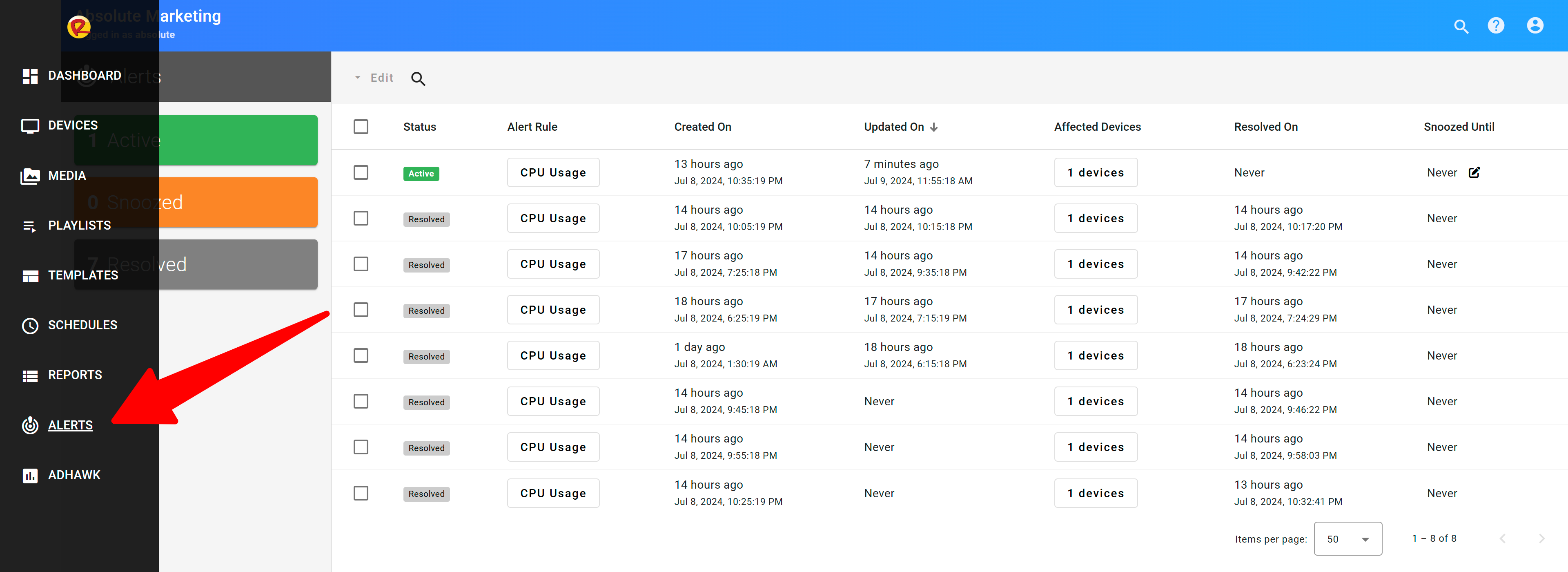The height and width of the screenshot is (572, 1568).
Task: Go to Alerts in sidebar
Action: tap(70, 425)
